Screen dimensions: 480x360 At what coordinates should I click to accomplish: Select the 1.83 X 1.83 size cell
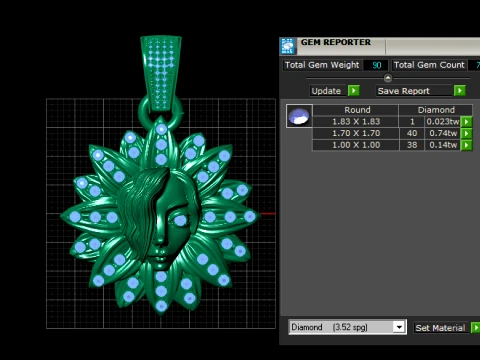coord(356,122)
